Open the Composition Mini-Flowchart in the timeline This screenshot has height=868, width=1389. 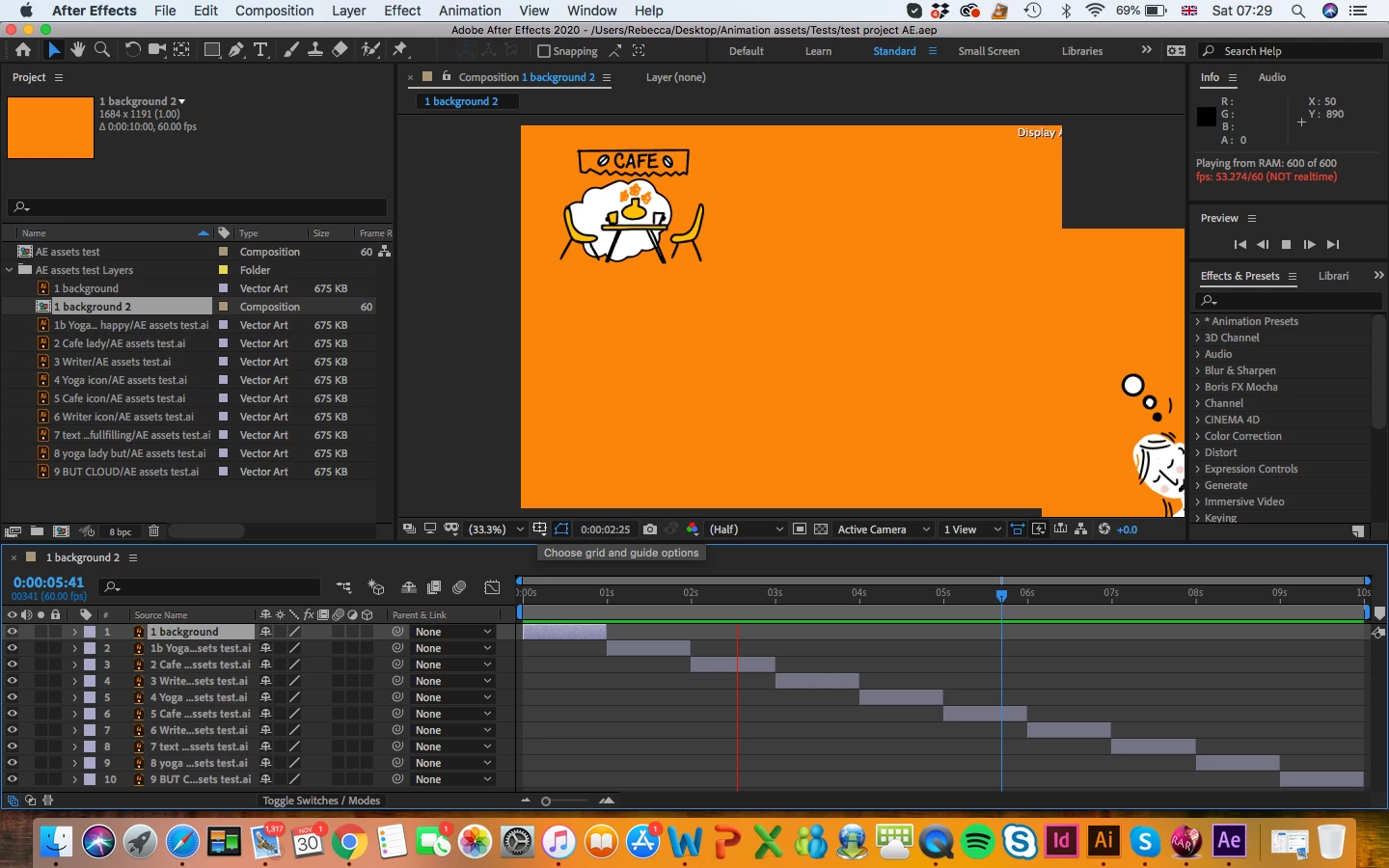[x=344, y=587]
